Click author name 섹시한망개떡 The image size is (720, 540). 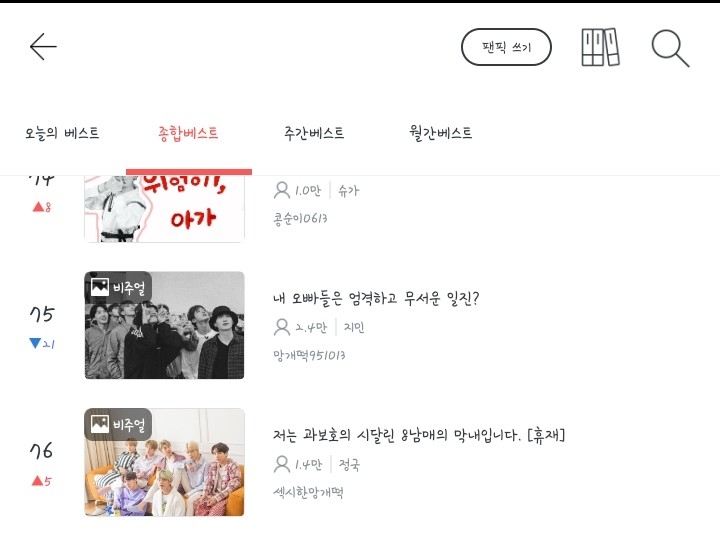[308, 493]
